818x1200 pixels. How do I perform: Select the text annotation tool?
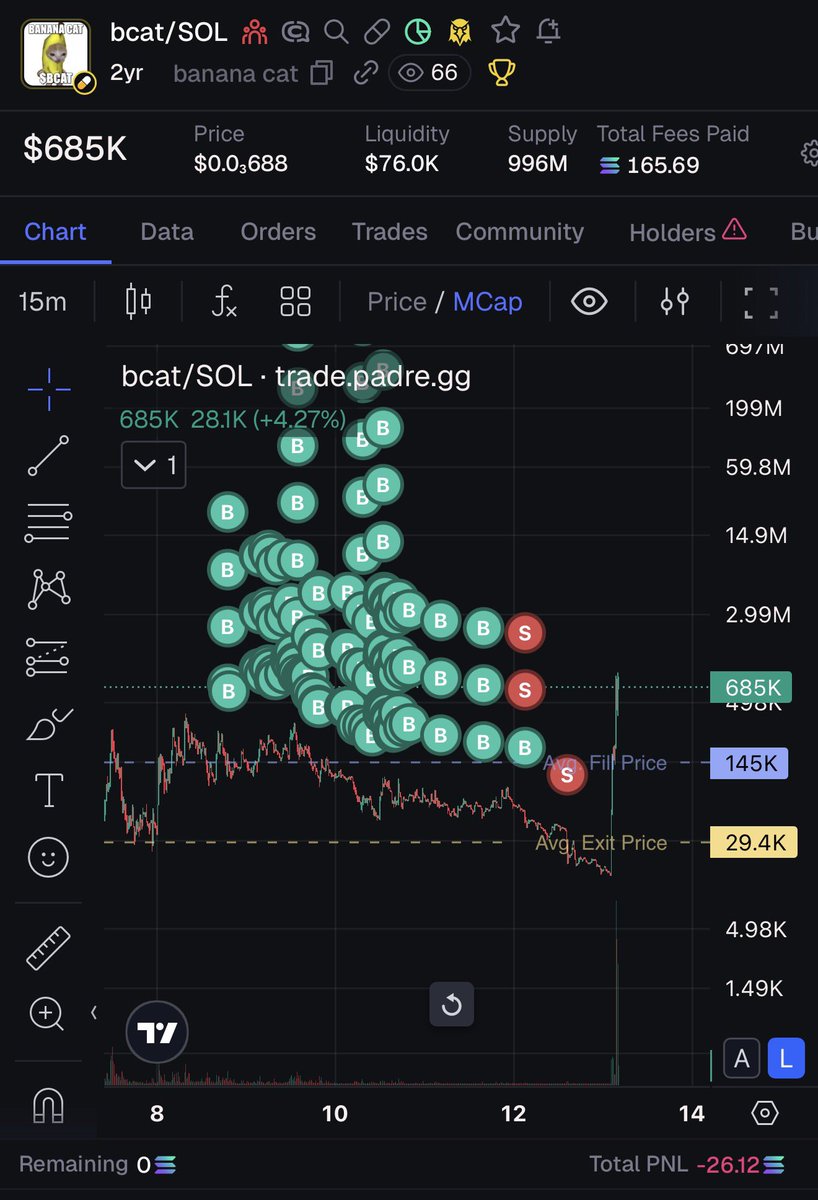(49, 790)
